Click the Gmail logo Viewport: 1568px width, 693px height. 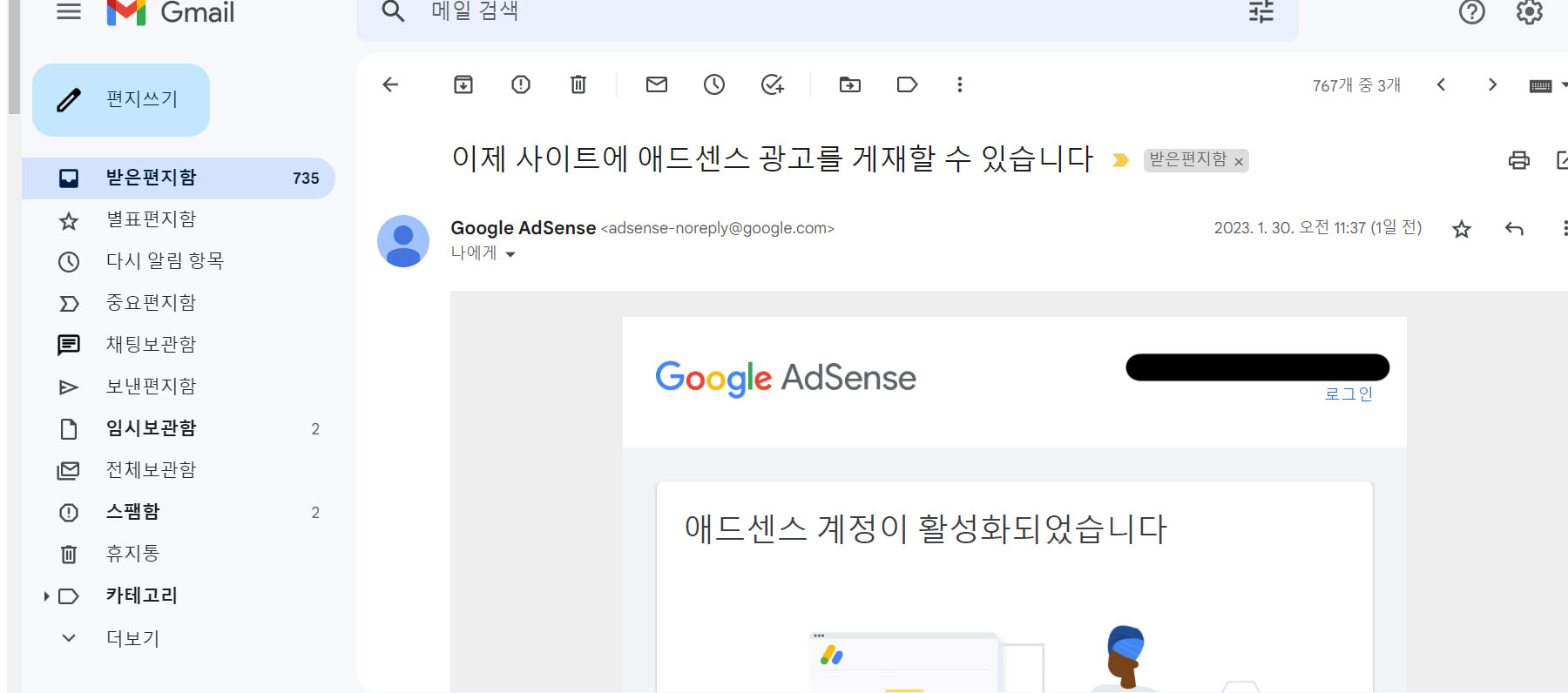pyautogui.click(x=171, y=12)
